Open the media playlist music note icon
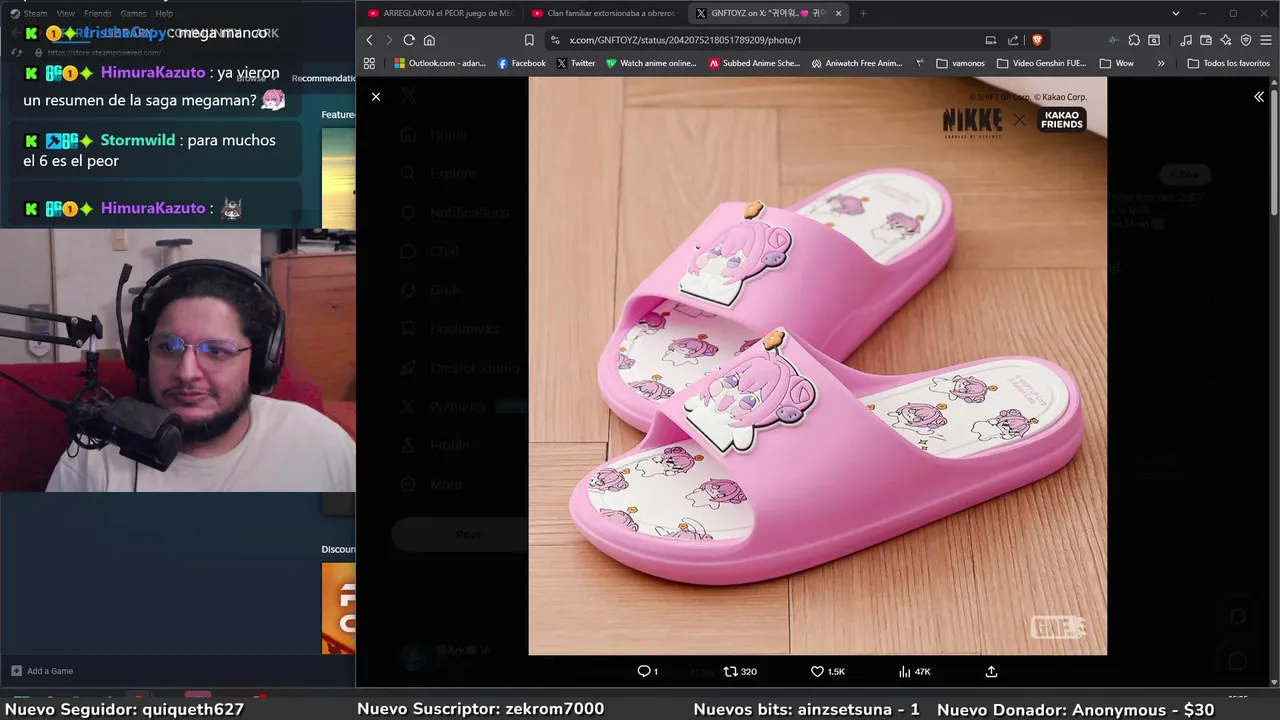This screenshot has width=1280, height=720. click(1186, 40)
